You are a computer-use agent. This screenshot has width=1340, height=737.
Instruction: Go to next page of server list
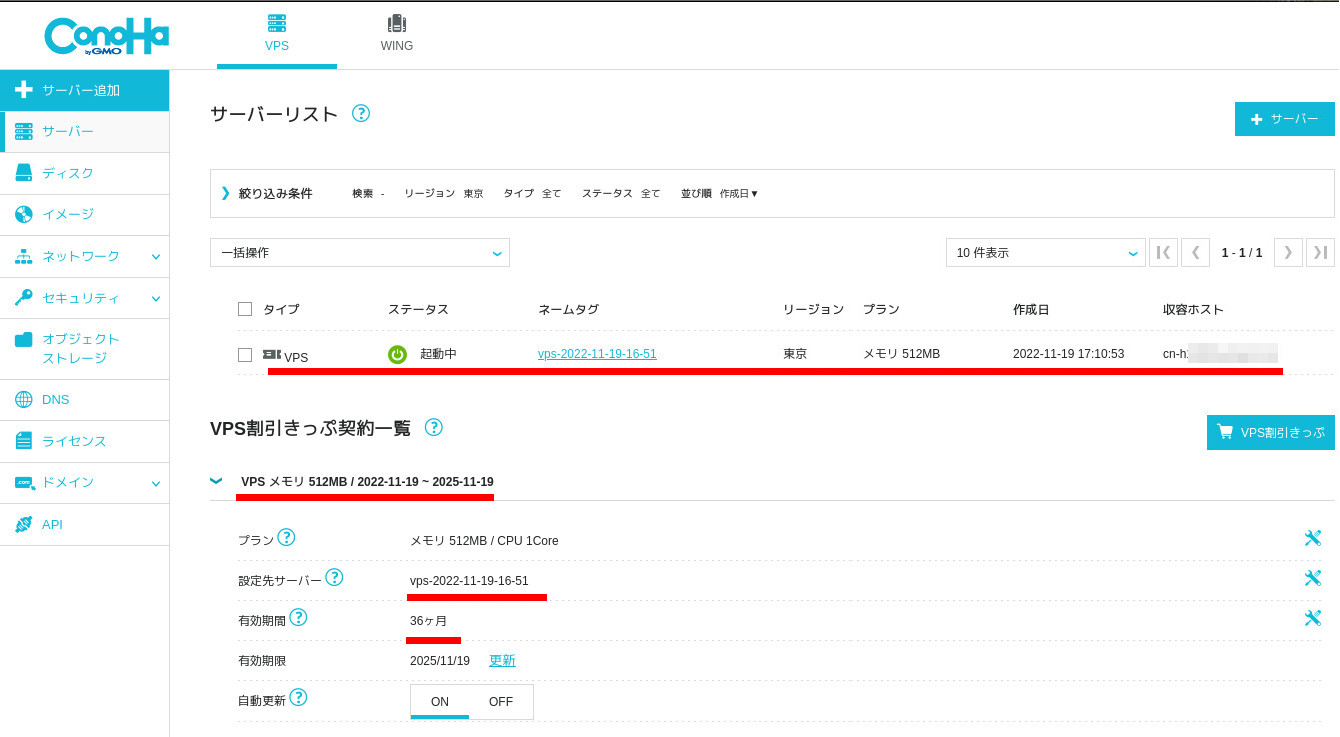coord(1288,253)
